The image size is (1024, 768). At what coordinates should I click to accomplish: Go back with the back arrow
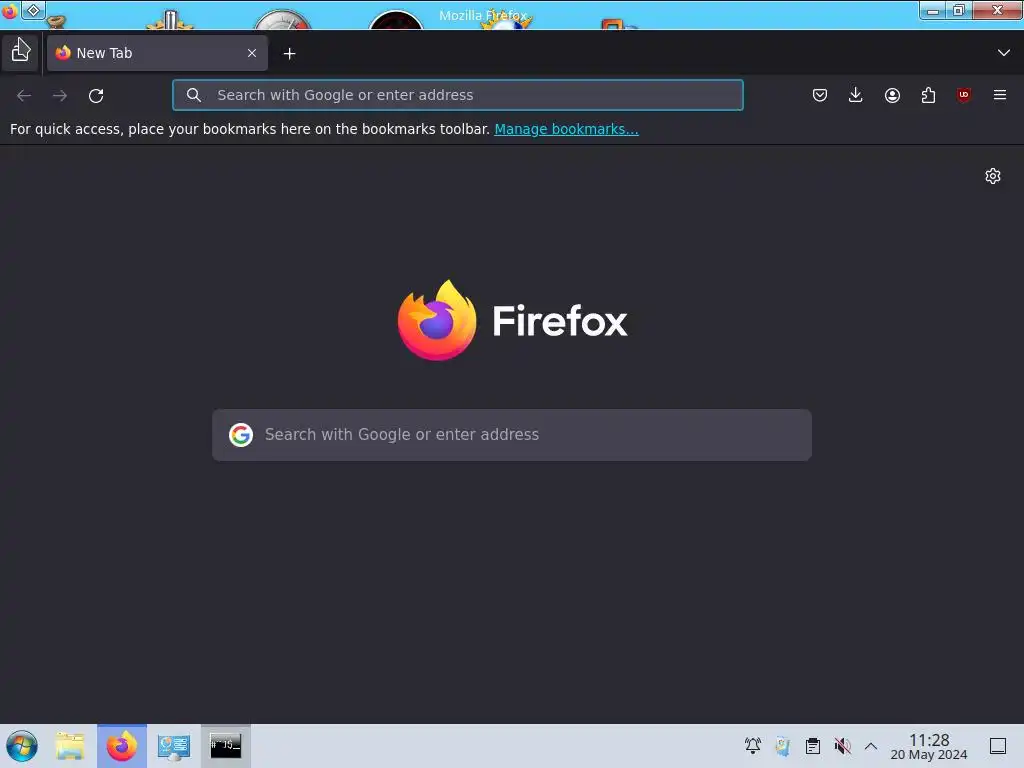(x=24, y=95)
